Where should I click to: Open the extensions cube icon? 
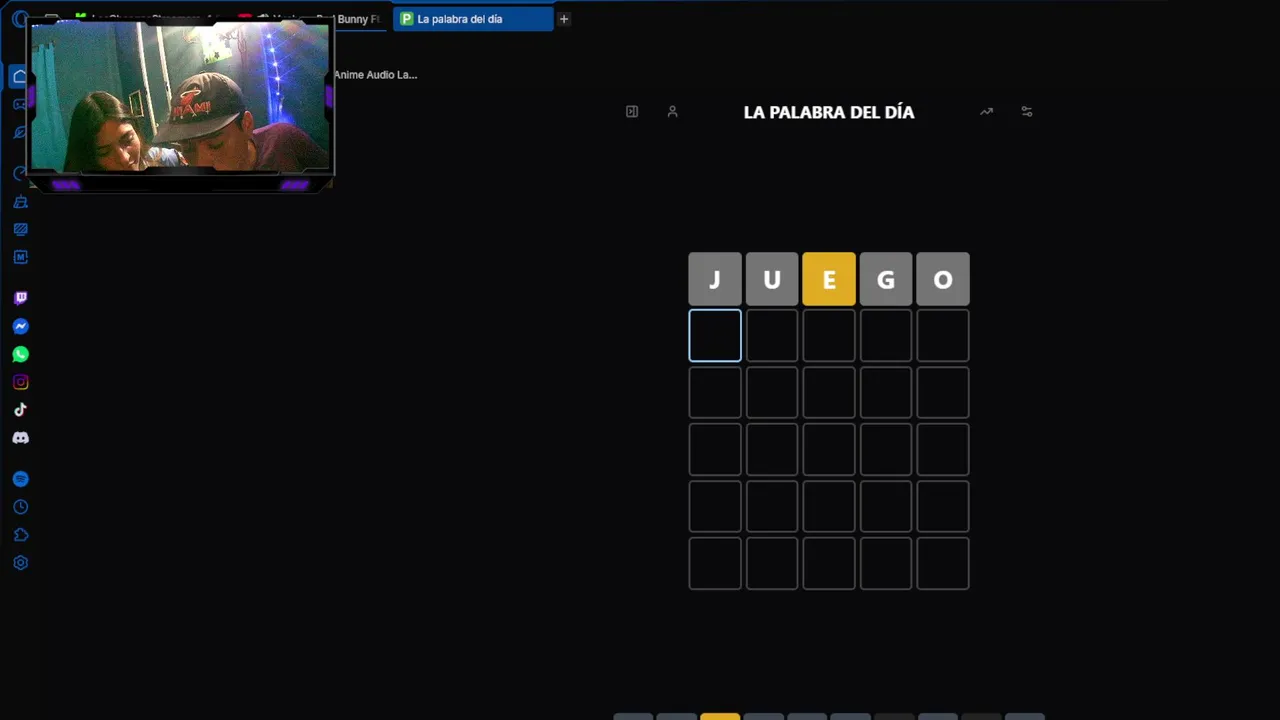point(20,535)
